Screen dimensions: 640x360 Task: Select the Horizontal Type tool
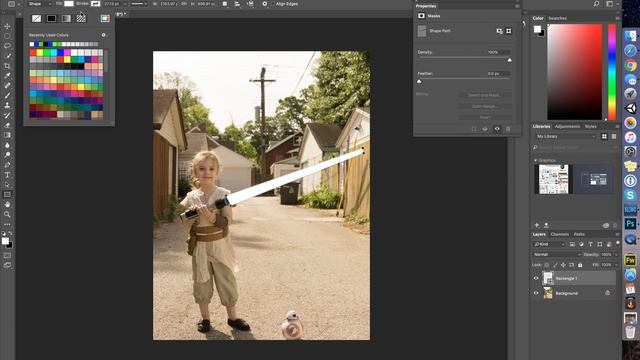(7, 175)
